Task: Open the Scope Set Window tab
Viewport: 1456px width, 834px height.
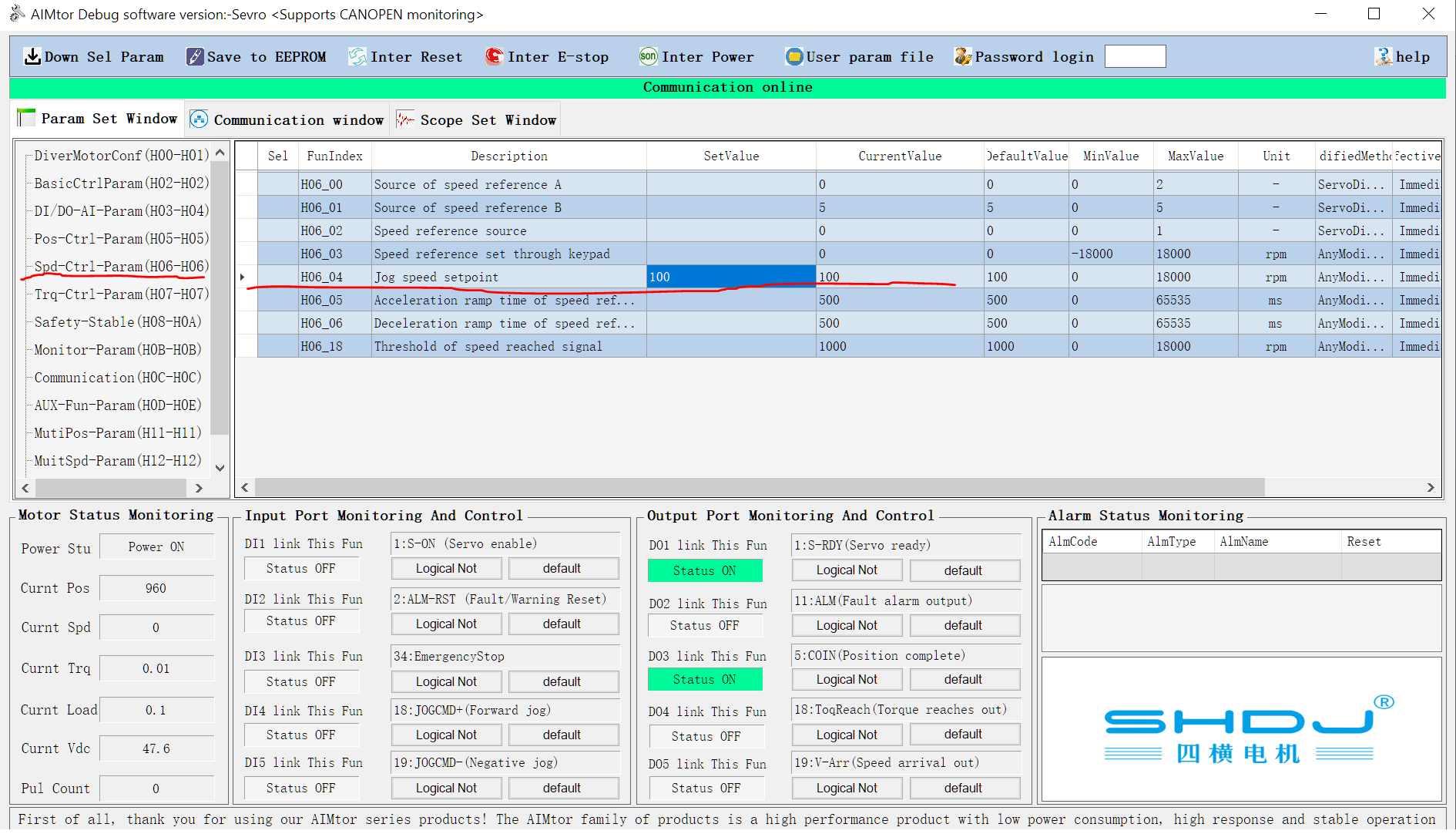Action: [x=477, y=120]
